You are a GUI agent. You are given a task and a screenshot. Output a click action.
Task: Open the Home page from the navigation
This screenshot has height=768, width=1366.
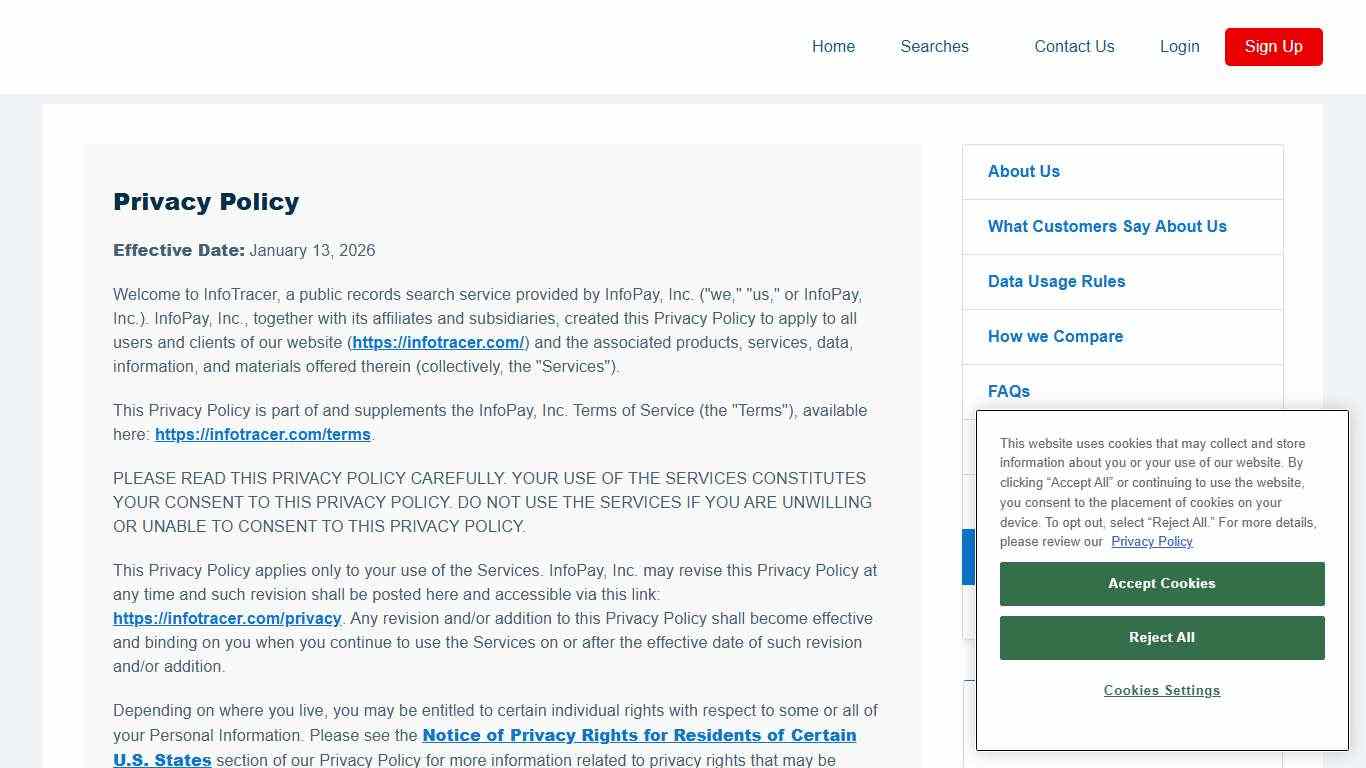833,46
